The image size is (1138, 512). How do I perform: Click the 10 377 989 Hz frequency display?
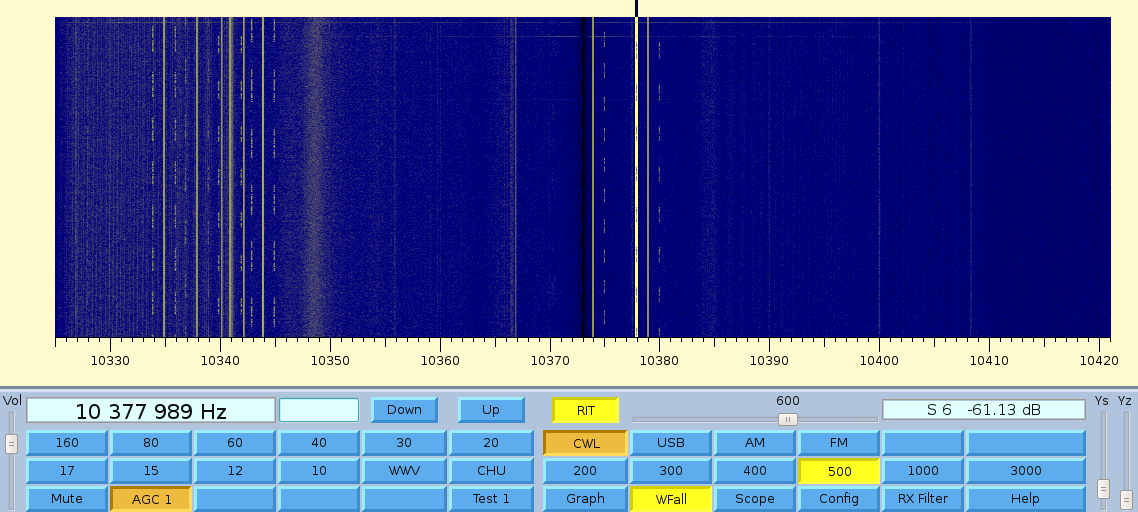(151, 410)
